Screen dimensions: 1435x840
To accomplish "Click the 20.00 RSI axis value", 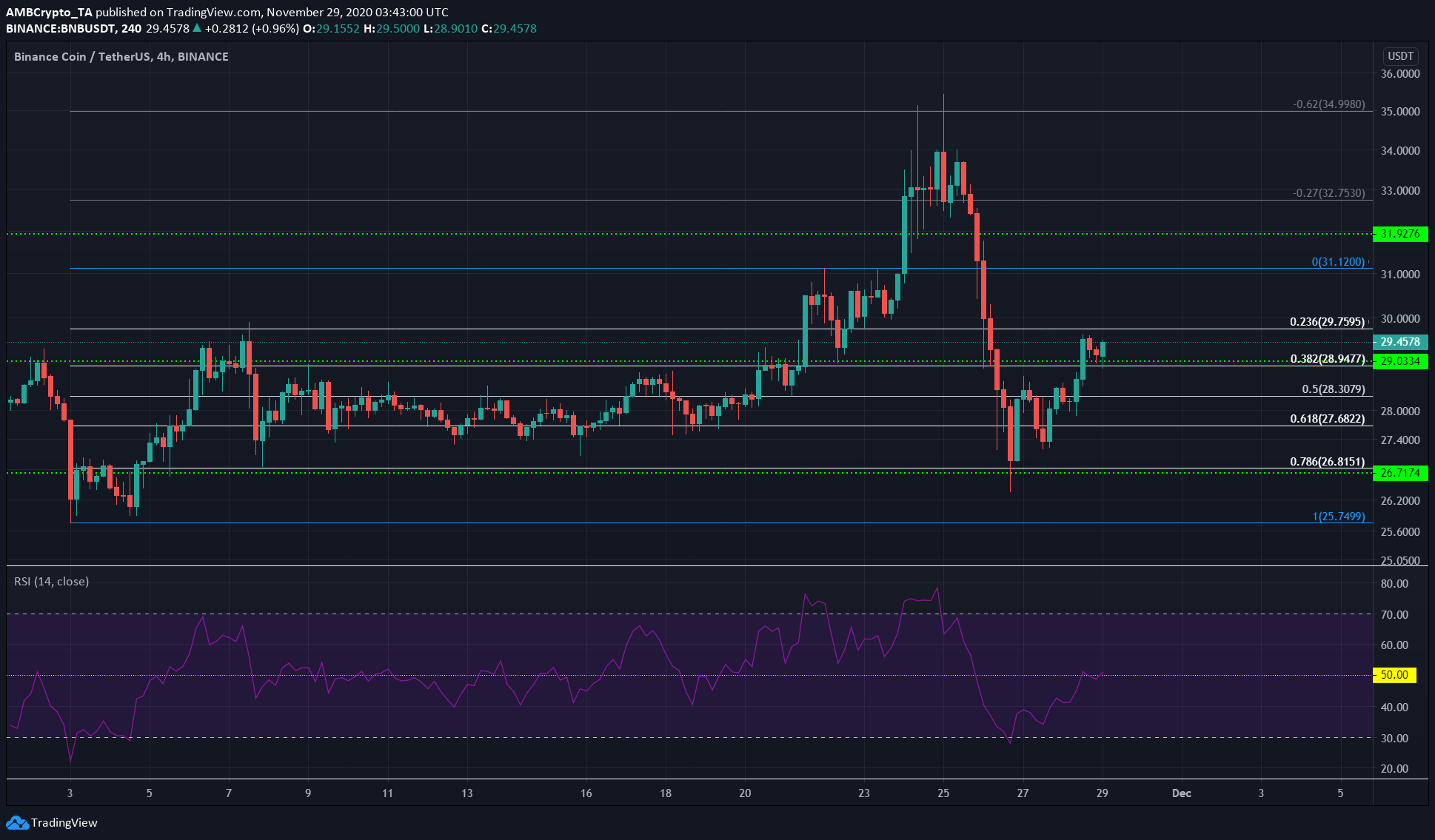I will tap(1394, 769).
